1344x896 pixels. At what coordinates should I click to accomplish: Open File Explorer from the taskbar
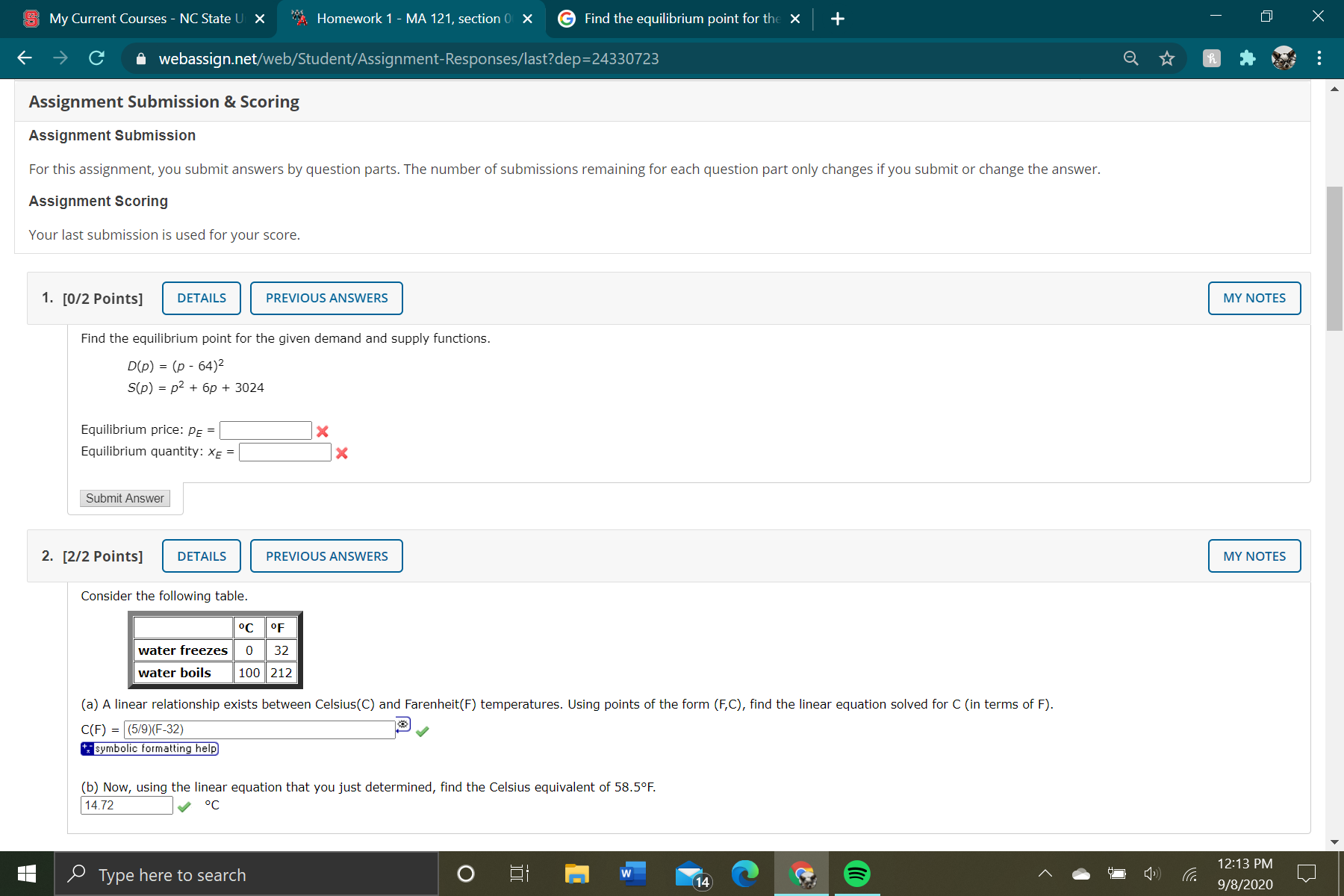(x=576, y=874)
